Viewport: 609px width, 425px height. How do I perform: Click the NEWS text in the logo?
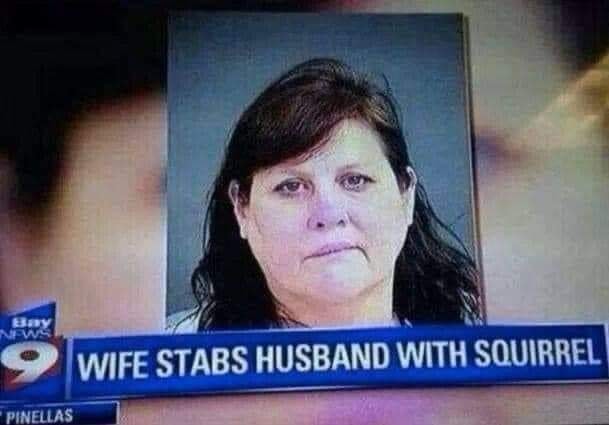click(26, 333)
